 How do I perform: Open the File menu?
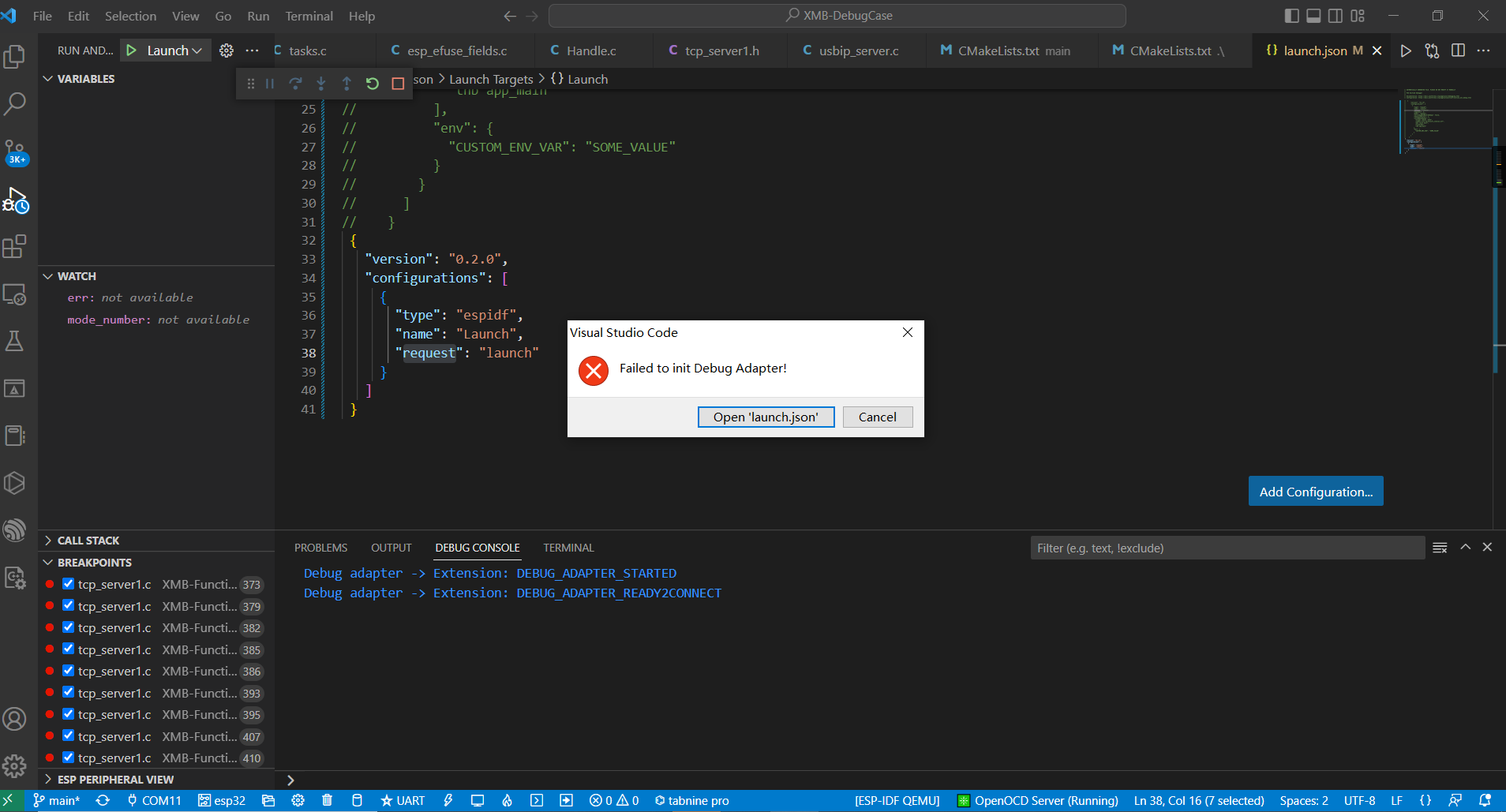tap(43, 16)
